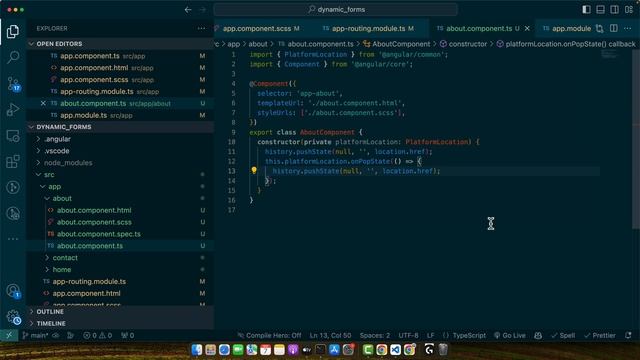Toggle Go Live server
The image size is (640, 360).
[509, 336]
